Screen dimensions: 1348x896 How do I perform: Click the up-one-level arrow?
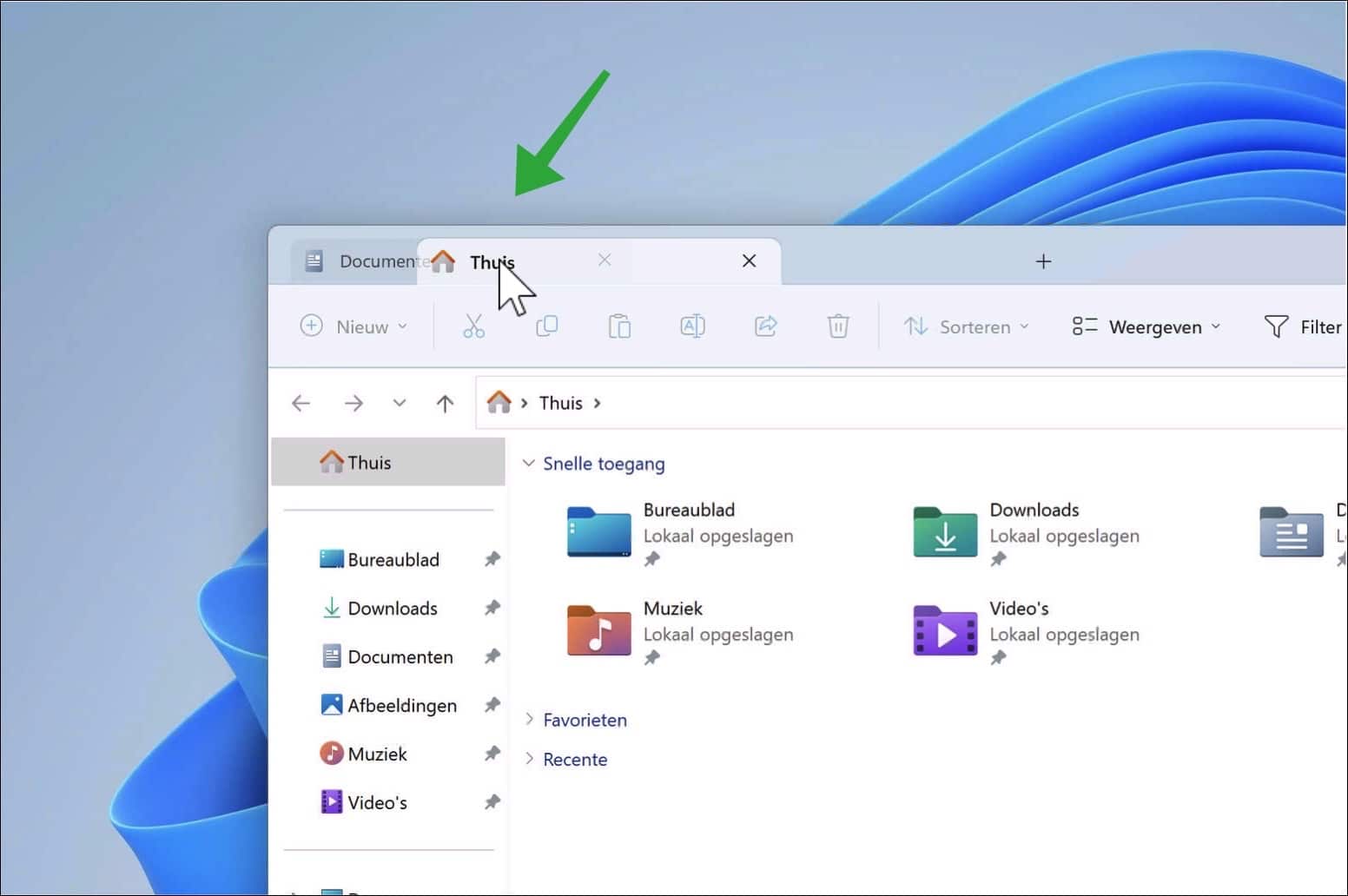pos(444,403)
